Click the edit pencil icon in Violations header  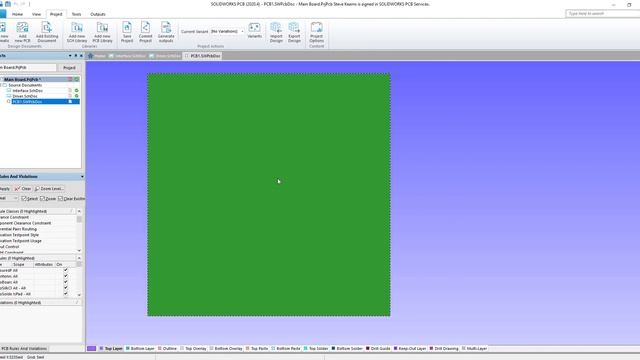pos(77,302)
